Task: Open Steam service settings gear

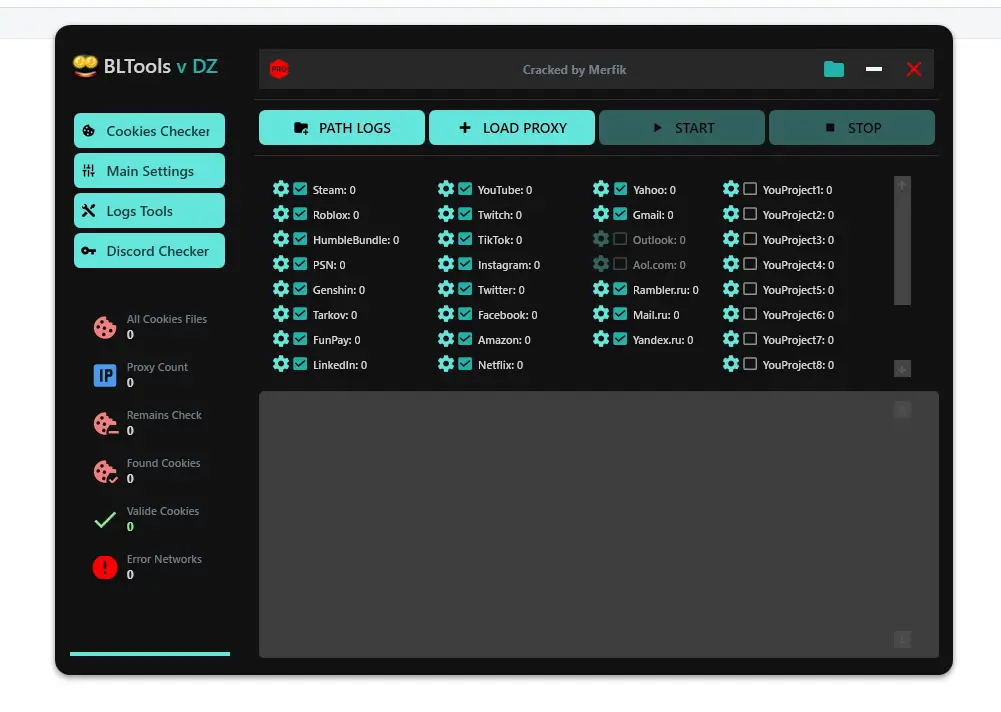Action: [x=281, y=189]
